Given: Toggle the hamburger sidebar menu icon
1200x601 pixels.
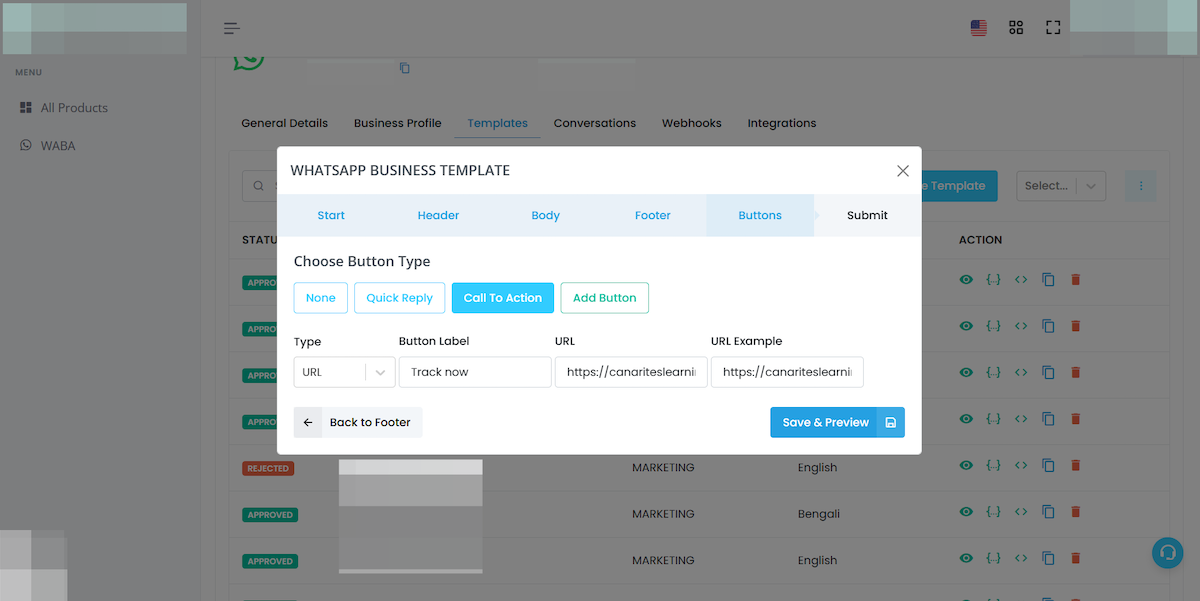Looking at the screenshot, I should [232, 28].
